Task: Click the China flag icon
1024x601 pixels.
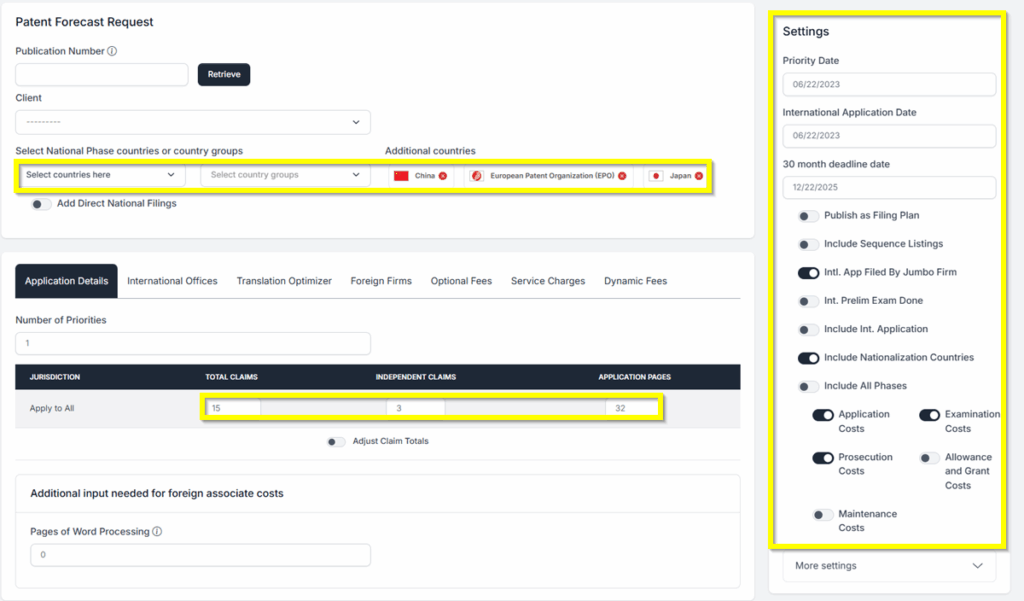Action: pos(401,176)
